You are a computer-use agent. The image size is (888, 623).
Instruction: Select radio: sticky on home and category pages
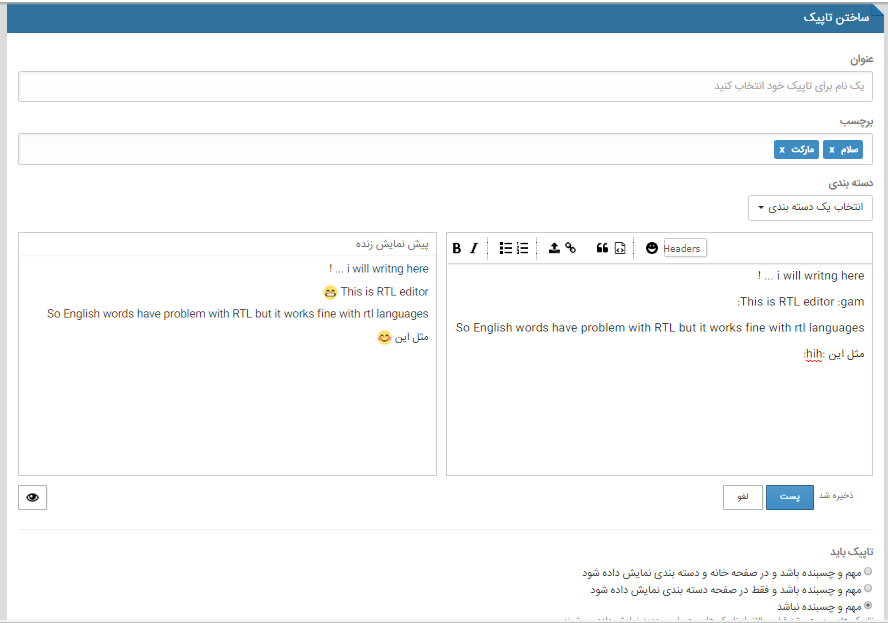tap(868, 571)
